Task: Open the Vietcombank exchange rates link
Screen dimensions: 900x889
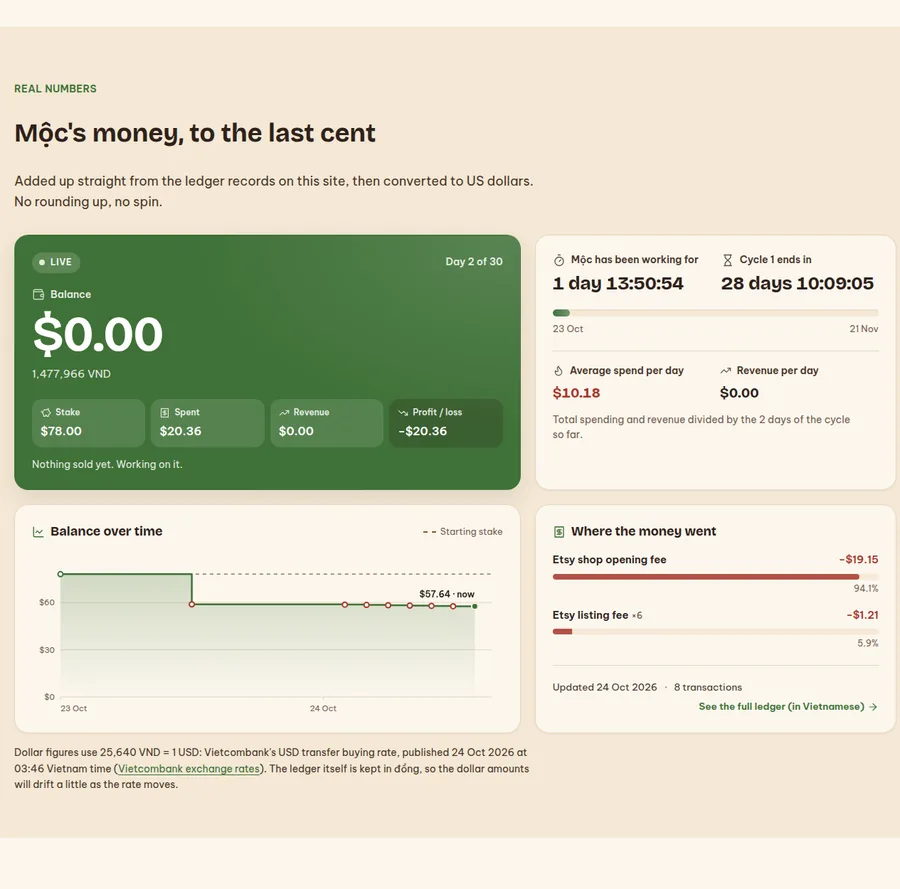Action: tap(189, 768)
